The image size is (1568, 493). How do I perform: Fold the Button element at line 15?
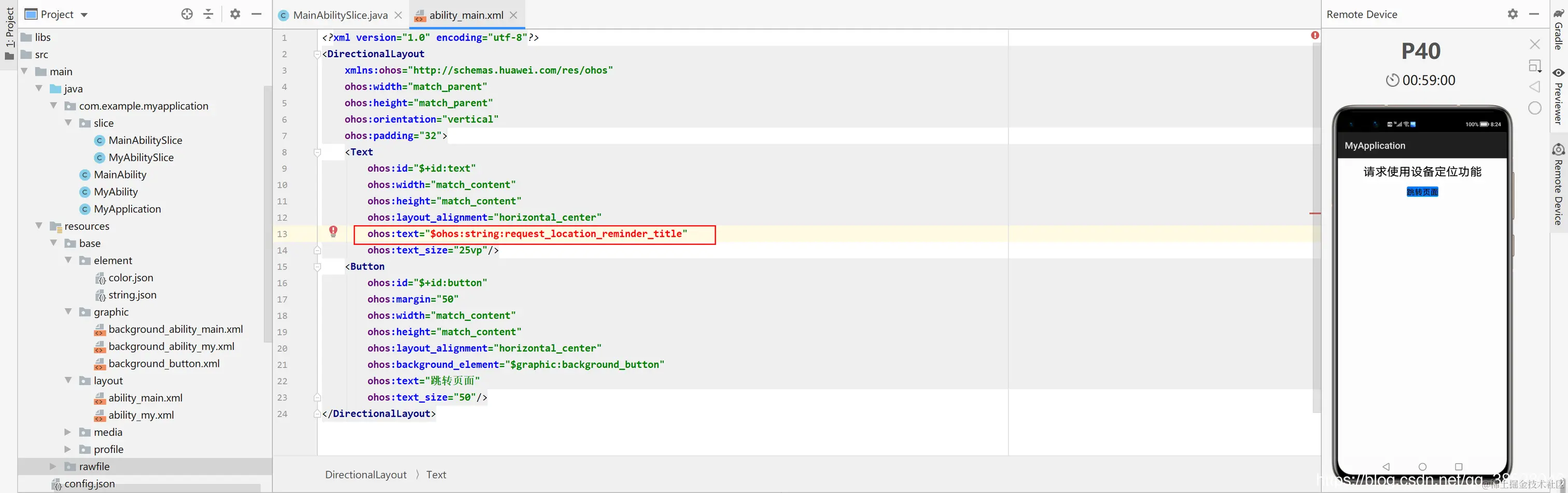click(x=316, y=266)
